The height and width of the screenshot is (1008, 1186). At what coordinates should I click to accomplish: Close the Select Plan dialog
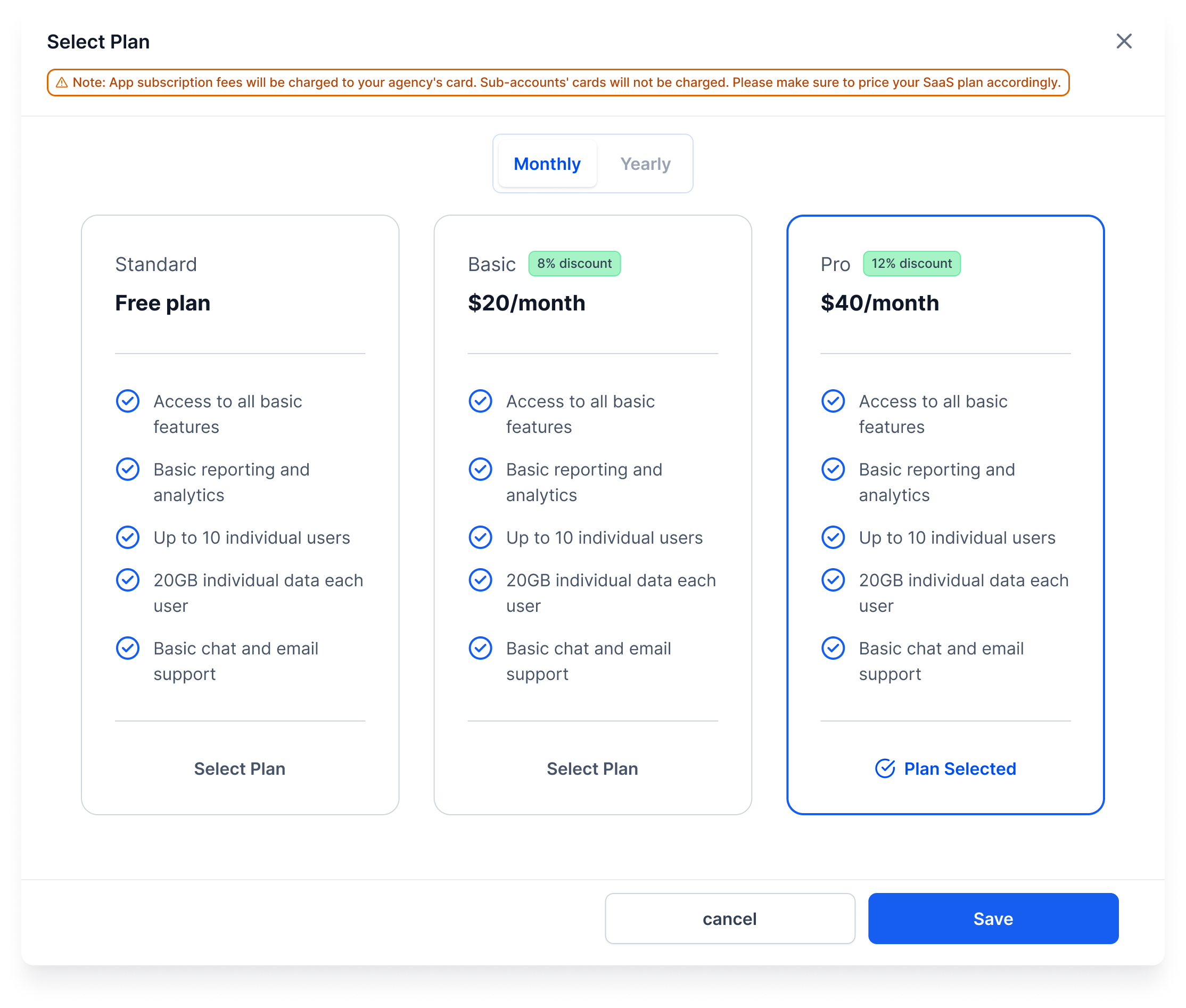(x=1123, y=41)
